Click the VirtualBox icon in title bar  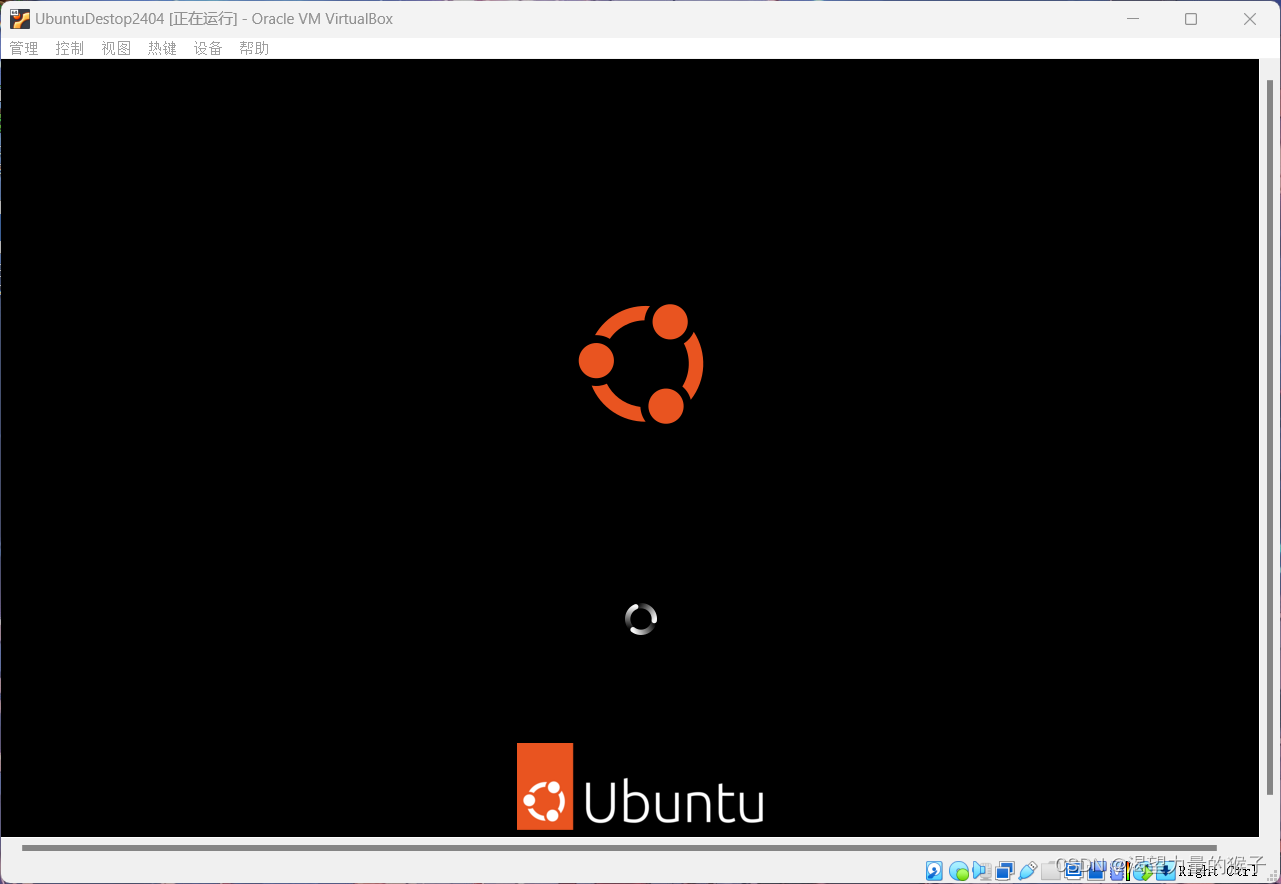20,18
